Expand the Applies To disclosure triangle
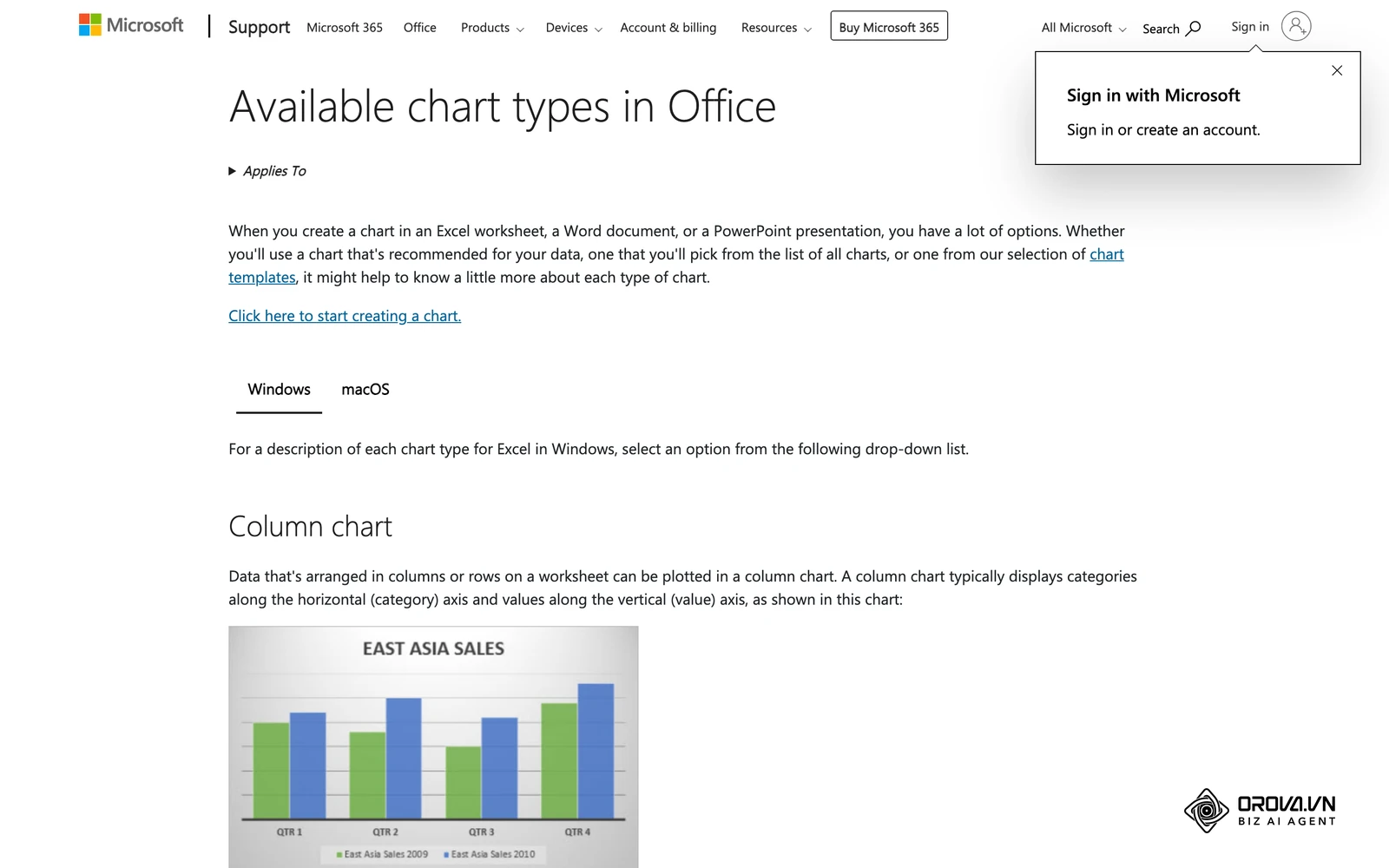The height and width of the screenshot is (868, 1389). (233, 171)
